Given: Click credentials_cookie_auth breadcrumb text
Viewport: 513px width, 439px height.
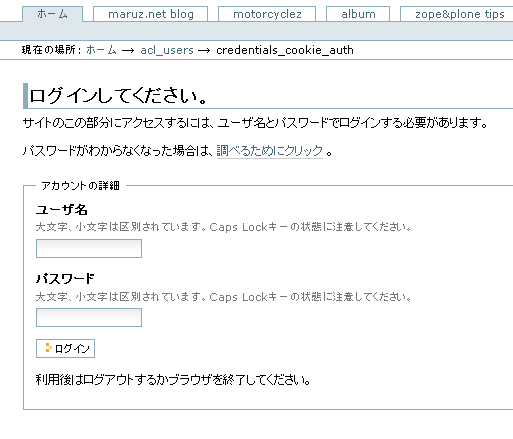Looking at the screenshot, I should [285, 50].
